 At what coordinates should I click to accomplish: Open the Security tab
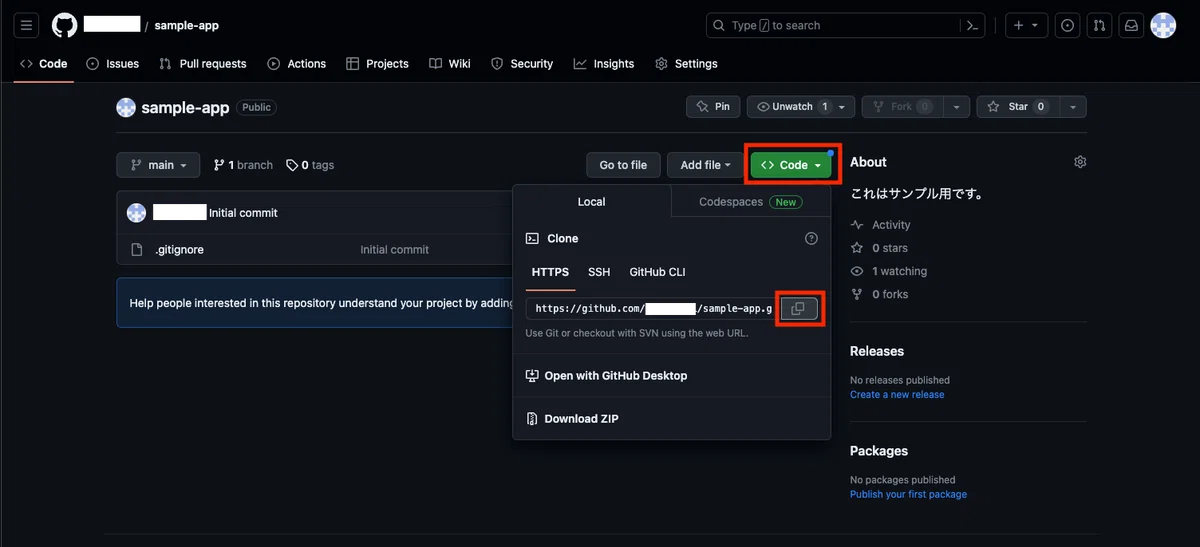[522, 64]
